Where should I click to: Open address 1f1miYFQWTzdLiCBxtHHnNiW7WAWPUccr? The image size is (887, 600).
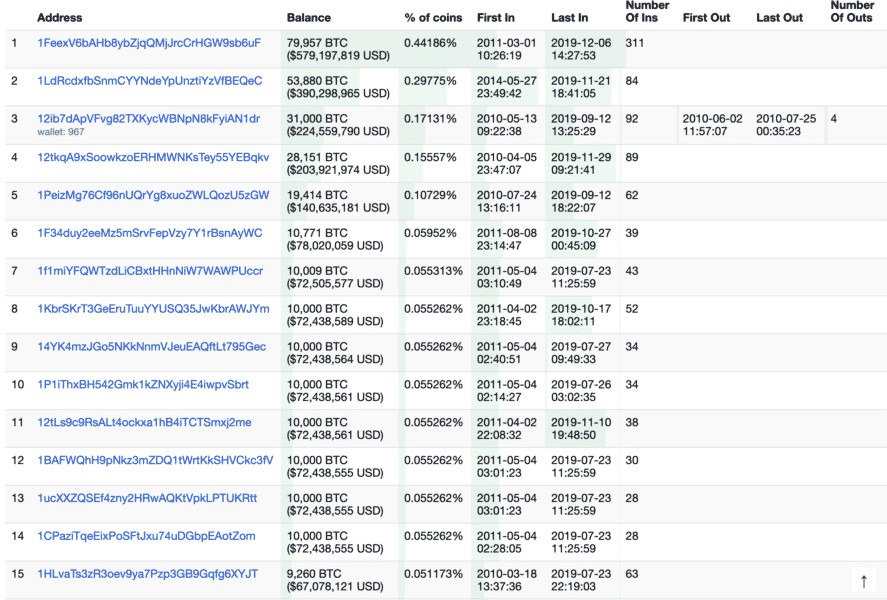[x=150, y=271]
